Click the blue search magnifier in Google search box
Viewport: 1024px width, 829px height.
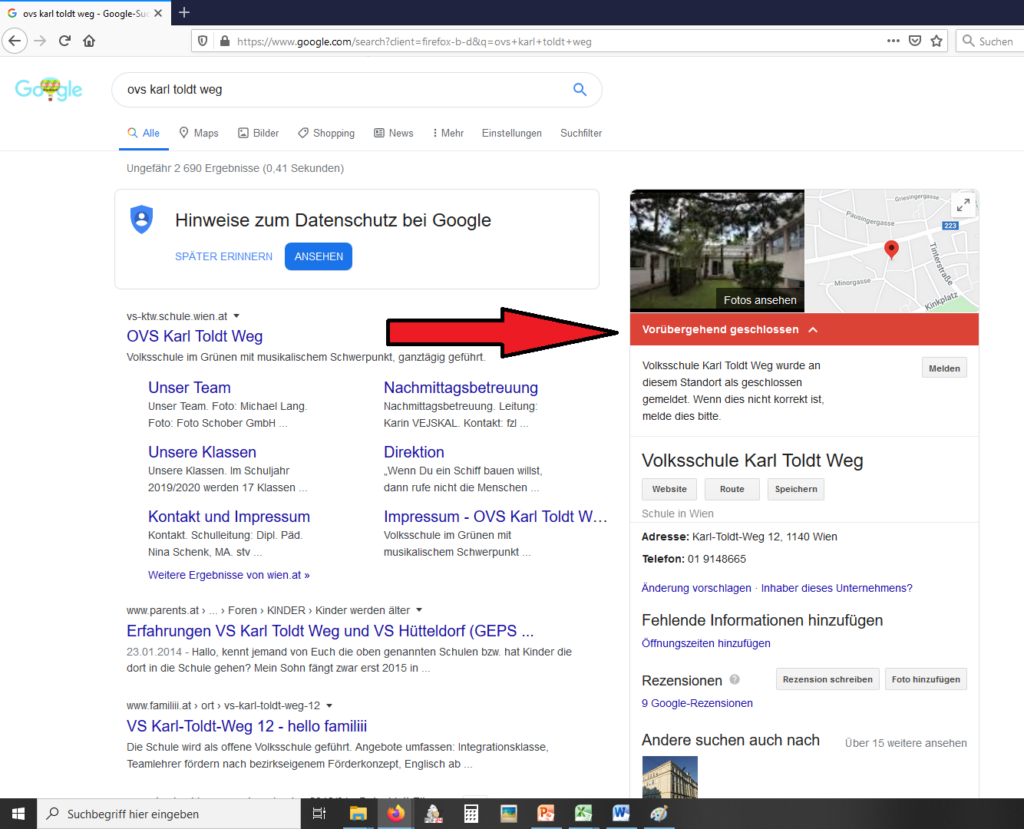[x=579, y=89]
